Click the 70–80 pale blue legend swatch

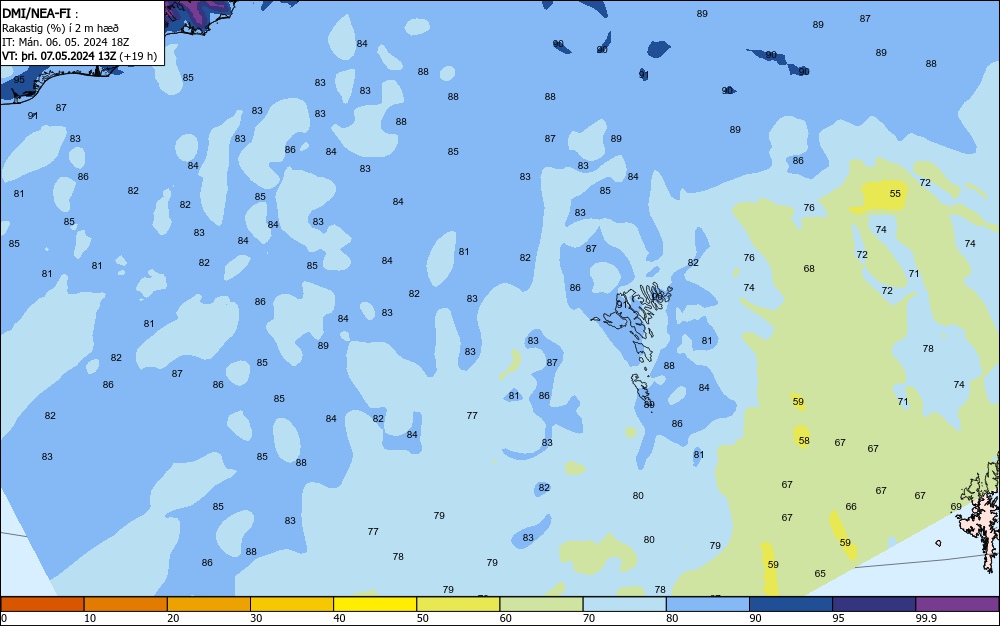[624, 604]
